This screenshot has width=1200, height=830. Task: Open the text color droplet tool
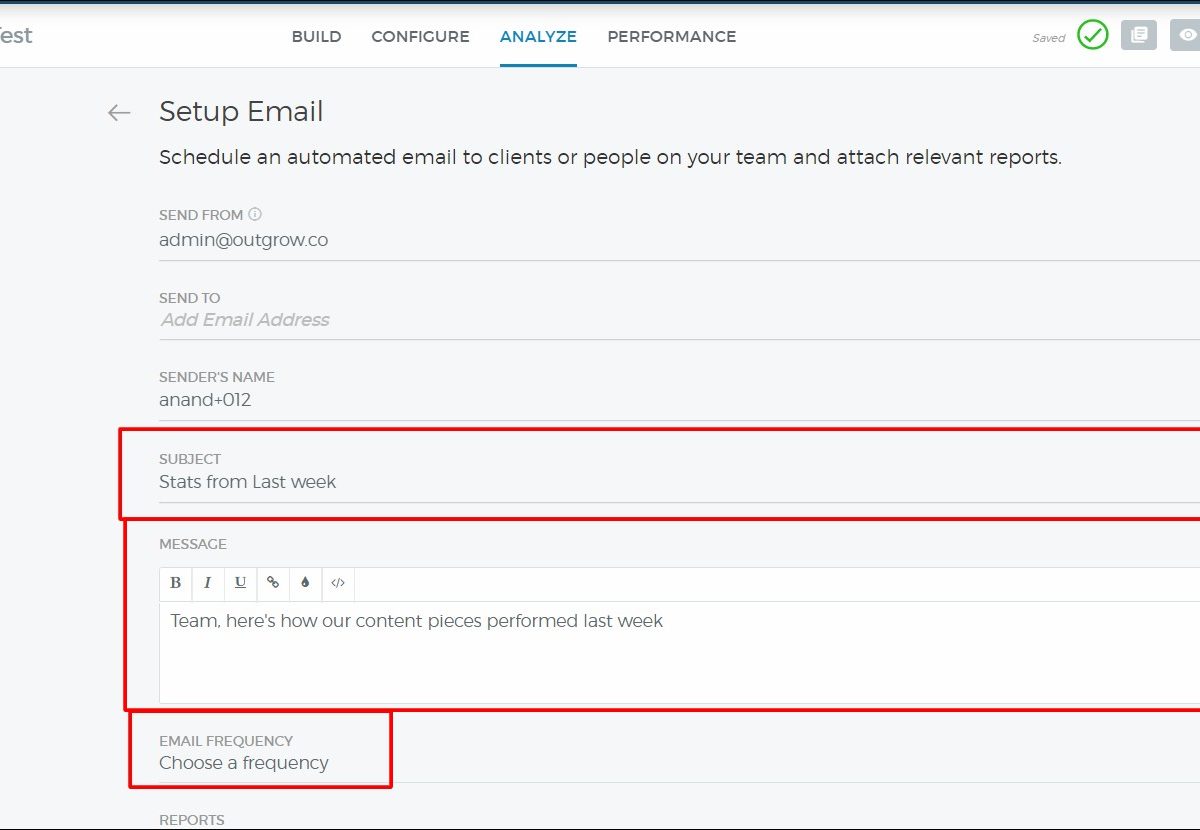click(305, 583)
